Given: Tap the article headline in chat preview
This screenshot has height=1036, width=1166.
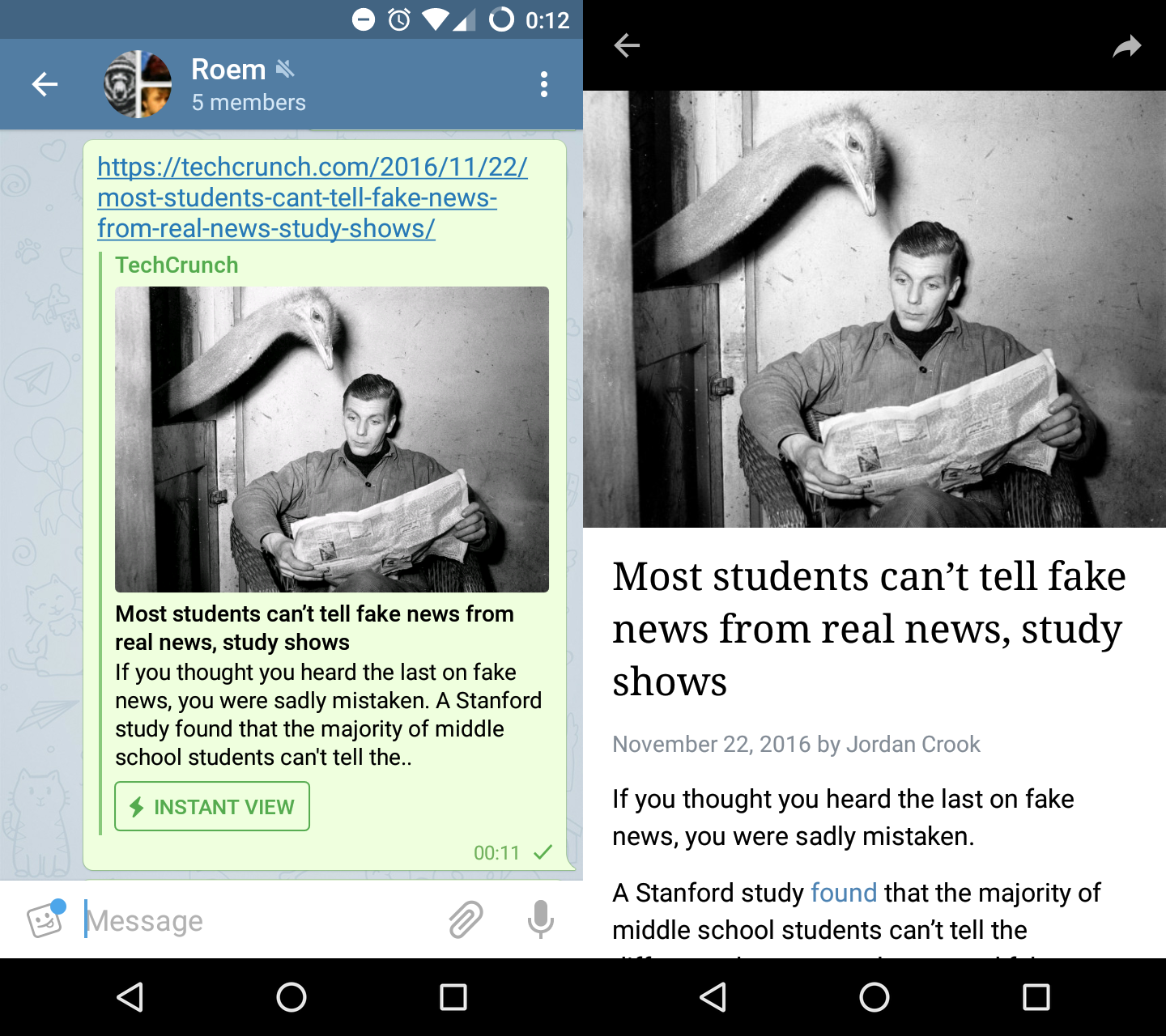Looking at the screenshot, I should click(x=314, y=628).
